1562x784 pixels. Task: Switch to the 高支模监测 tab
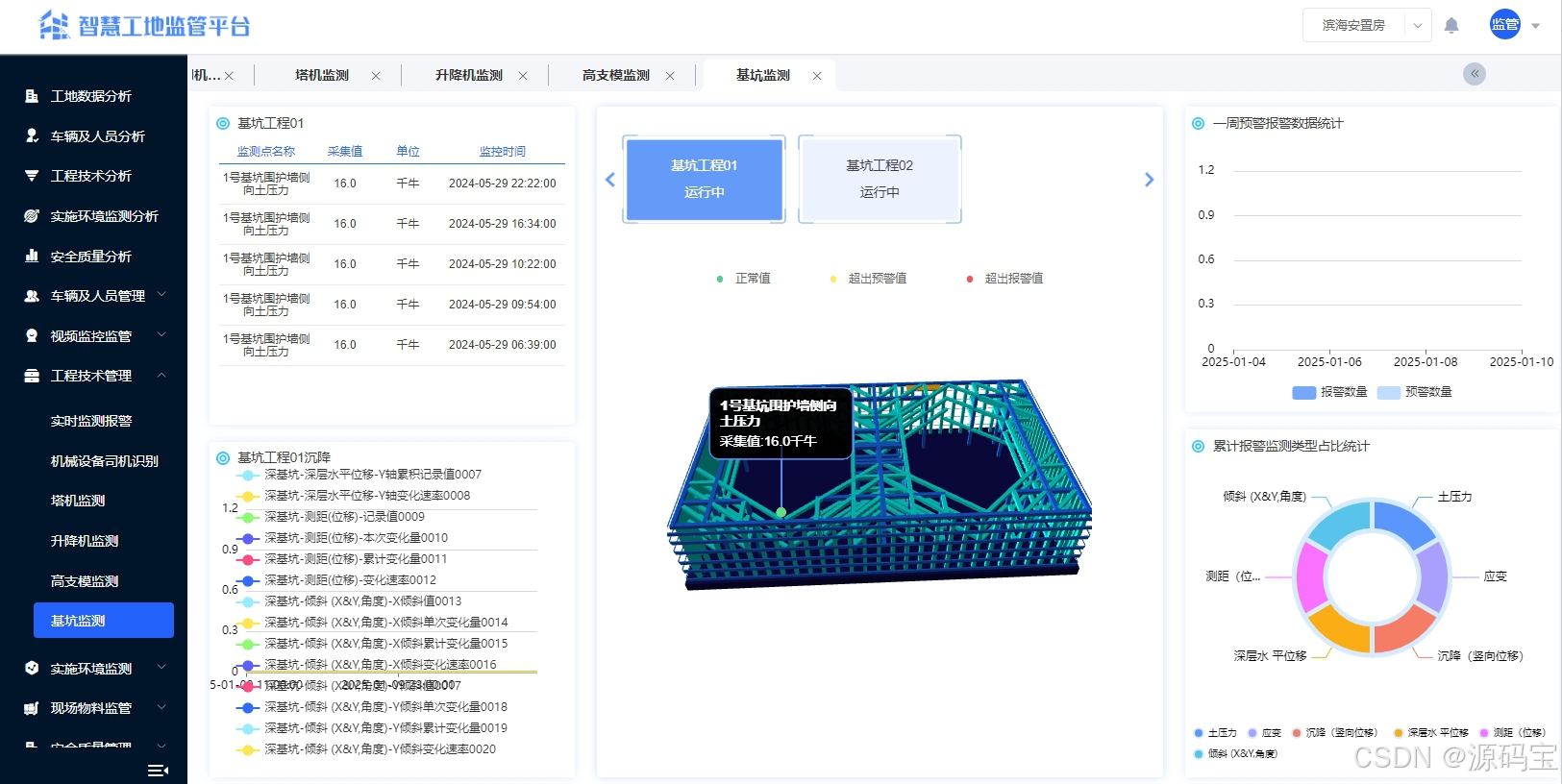tap(616, 75)
